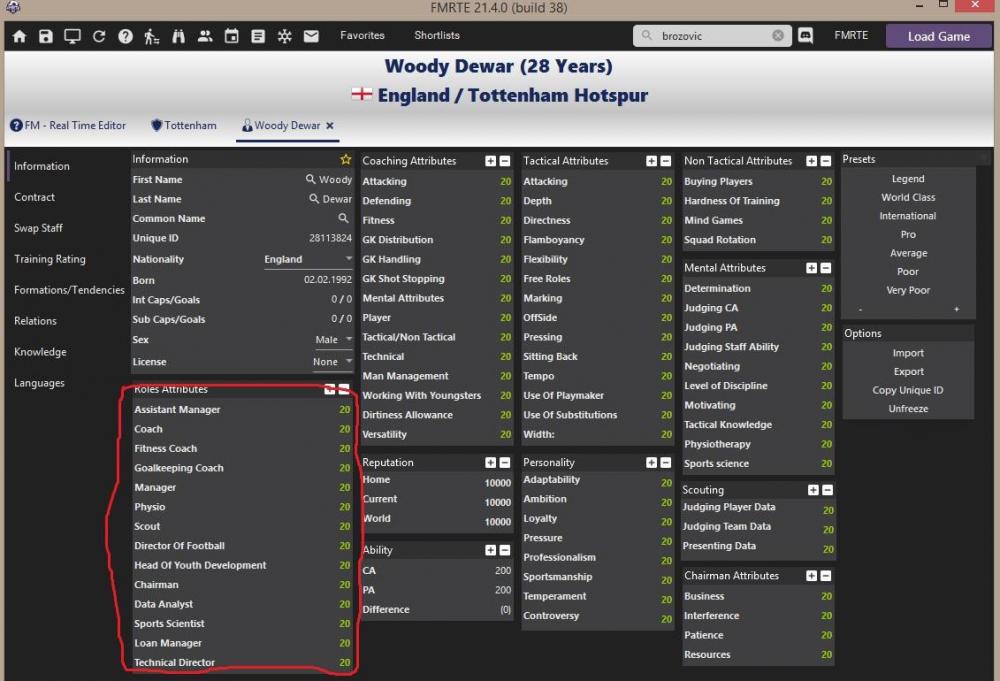Clear the search field with X
This screenshot has height=681, width=1000.
pyautogui.click(x=778, y=36)
